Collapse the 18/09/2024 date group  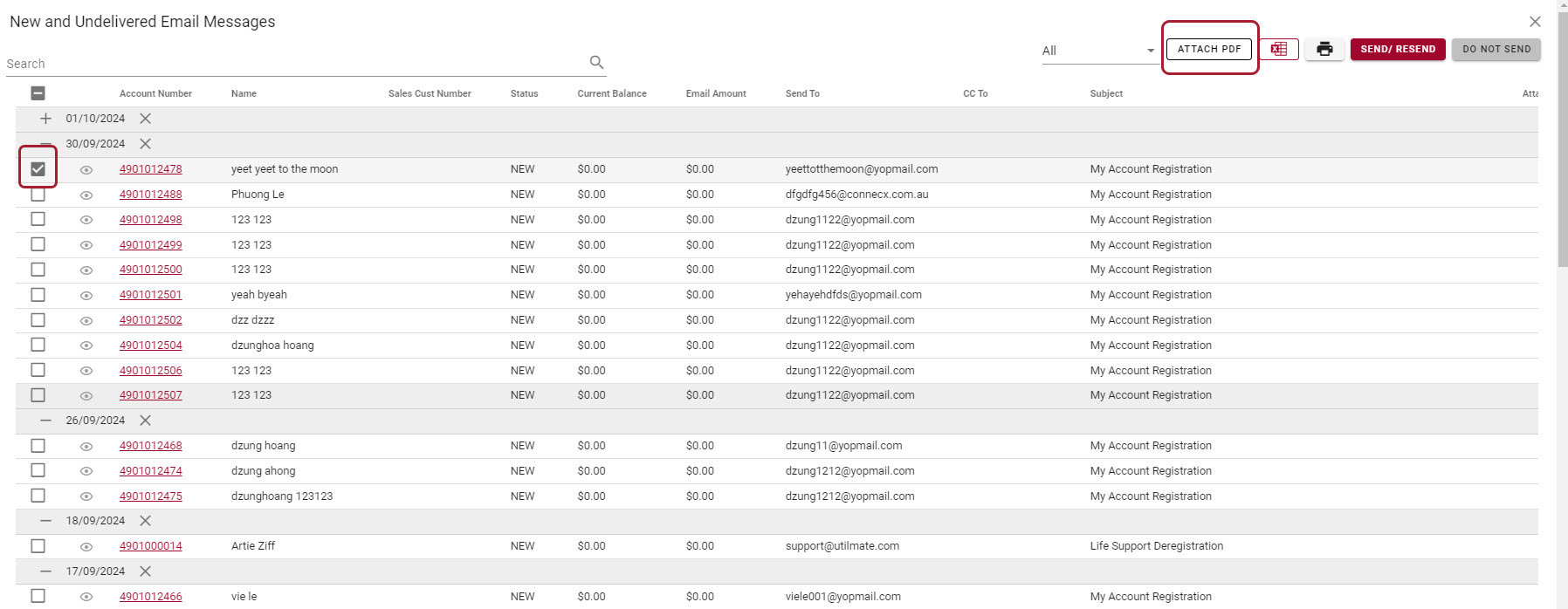45,521
